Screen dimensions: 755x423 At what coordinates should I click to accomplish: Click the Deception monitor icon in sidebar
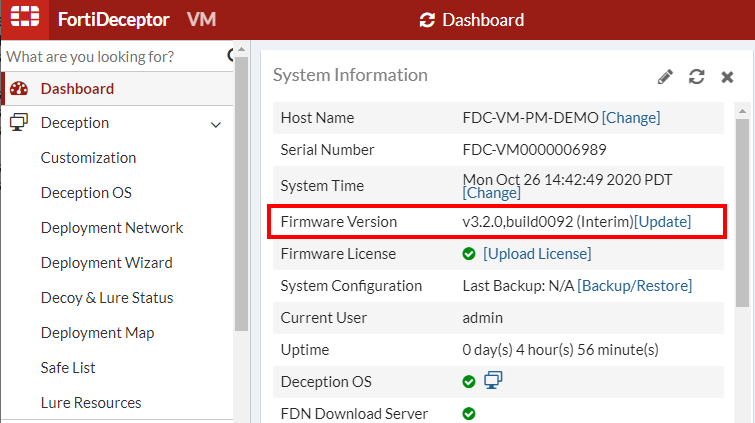tap(19, 123)
